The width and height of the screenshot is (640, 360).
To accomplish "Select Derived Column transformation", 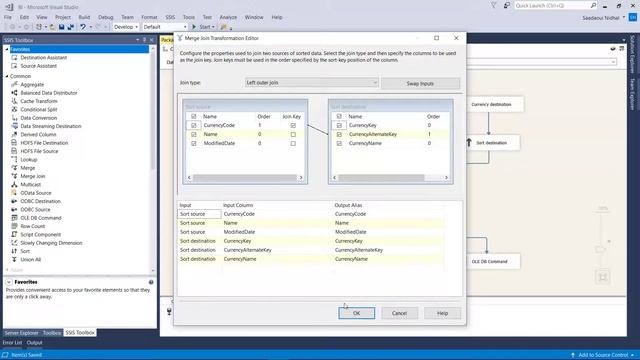I will click(38, 134).
